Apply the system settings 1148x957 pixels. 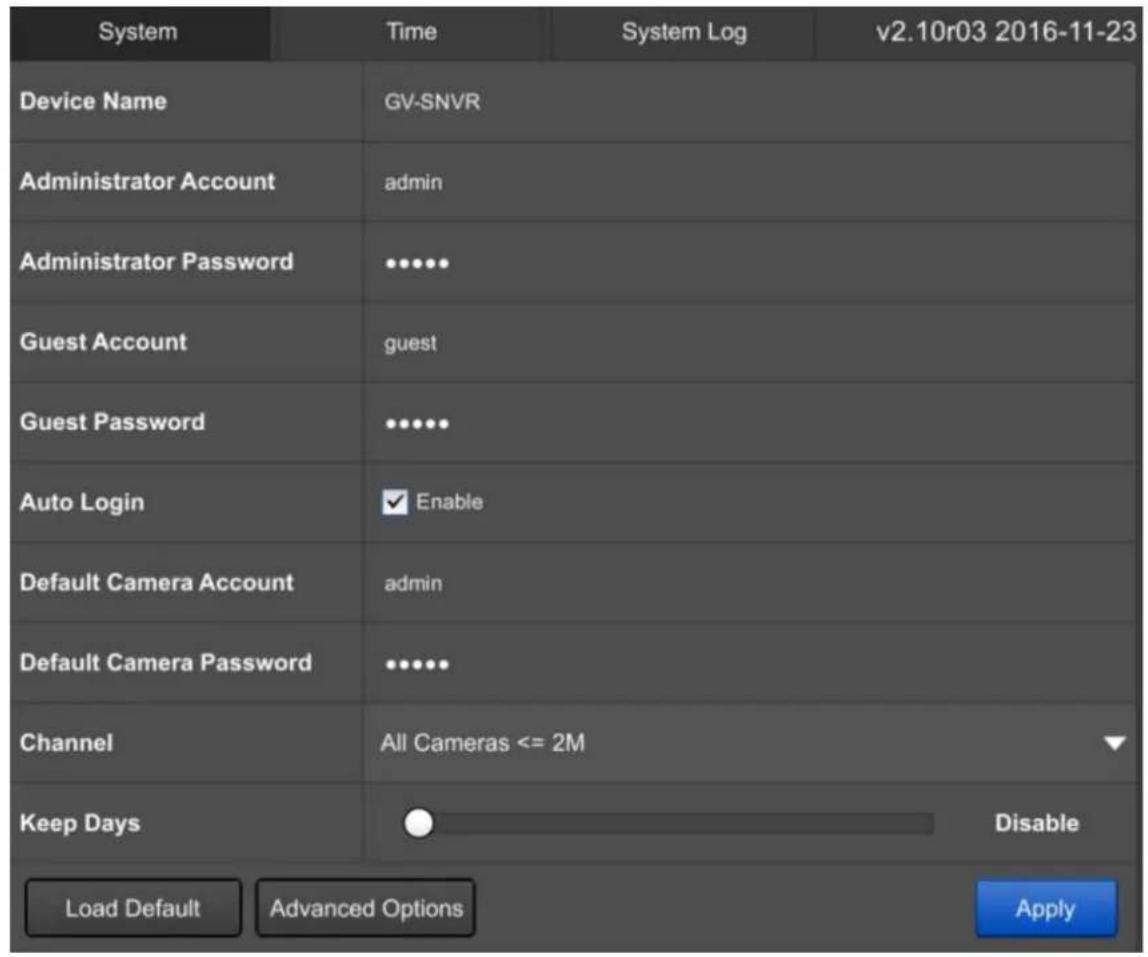tap(1046, 909)
